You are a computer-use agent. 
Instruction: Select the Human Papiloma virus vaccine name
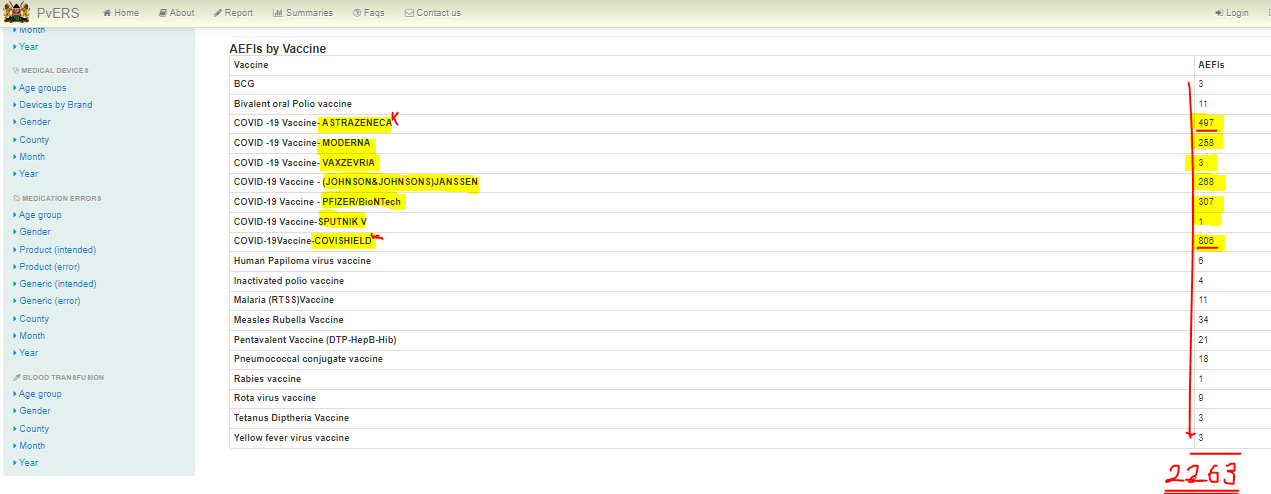tap(302, 261)
